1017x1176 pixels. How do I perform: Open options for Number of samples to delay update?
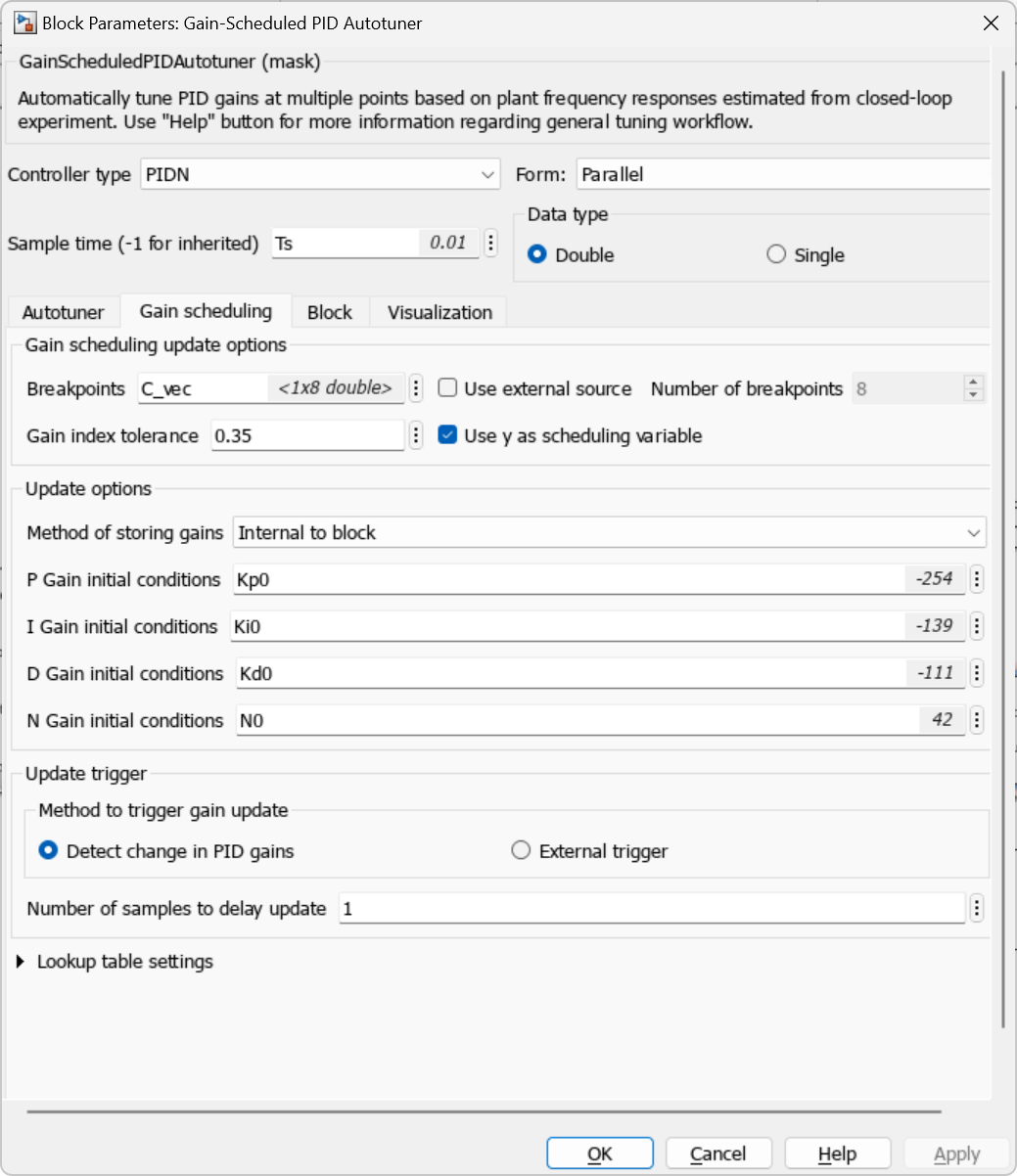click(976, 908)
